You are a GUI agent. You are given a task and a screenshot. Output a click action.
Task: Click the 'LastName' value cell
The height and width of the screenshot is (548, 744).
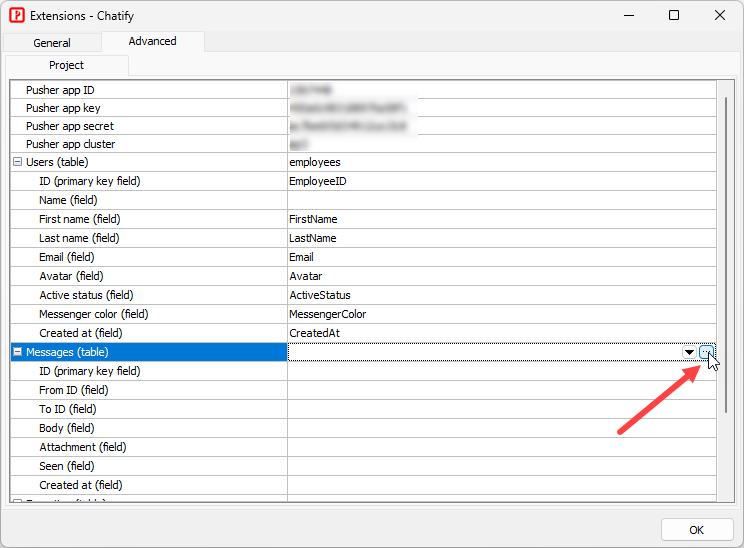click(502, 238)
